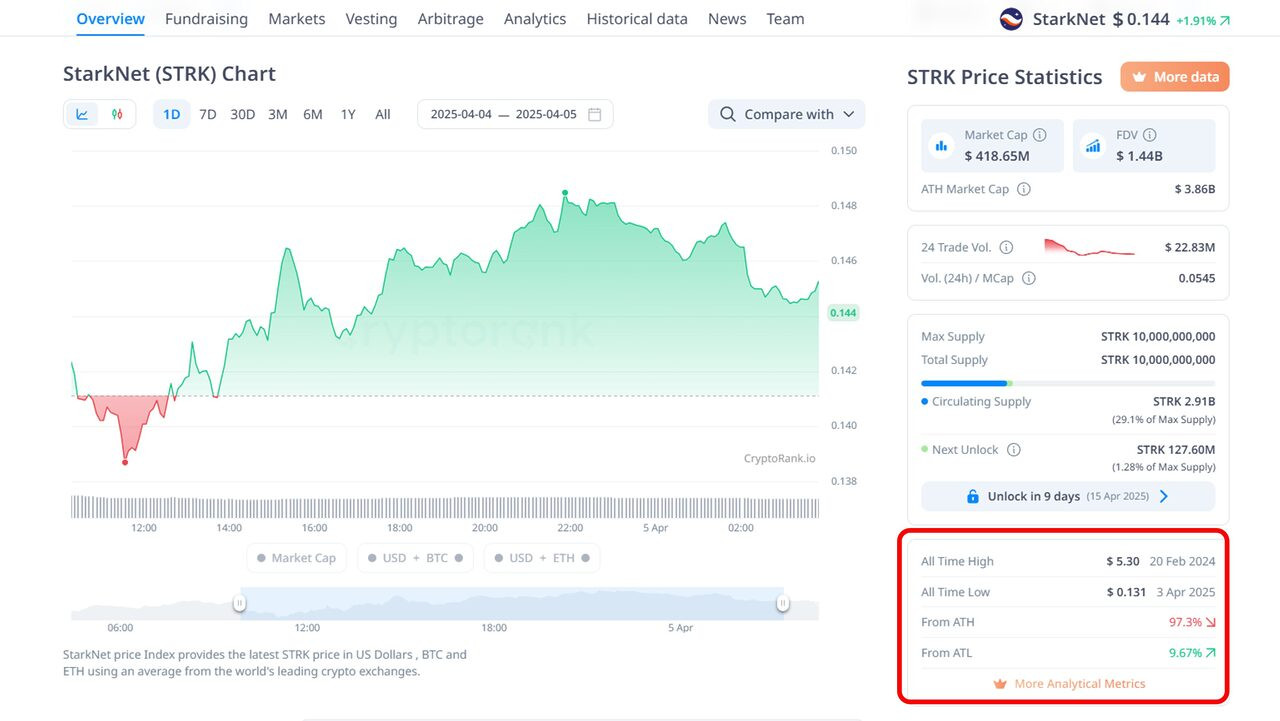Image resolution: width=1280 pixels, height=721 pixels.
Task: Toggle USD + ETH chart series
Action: [x=541, y=558]
